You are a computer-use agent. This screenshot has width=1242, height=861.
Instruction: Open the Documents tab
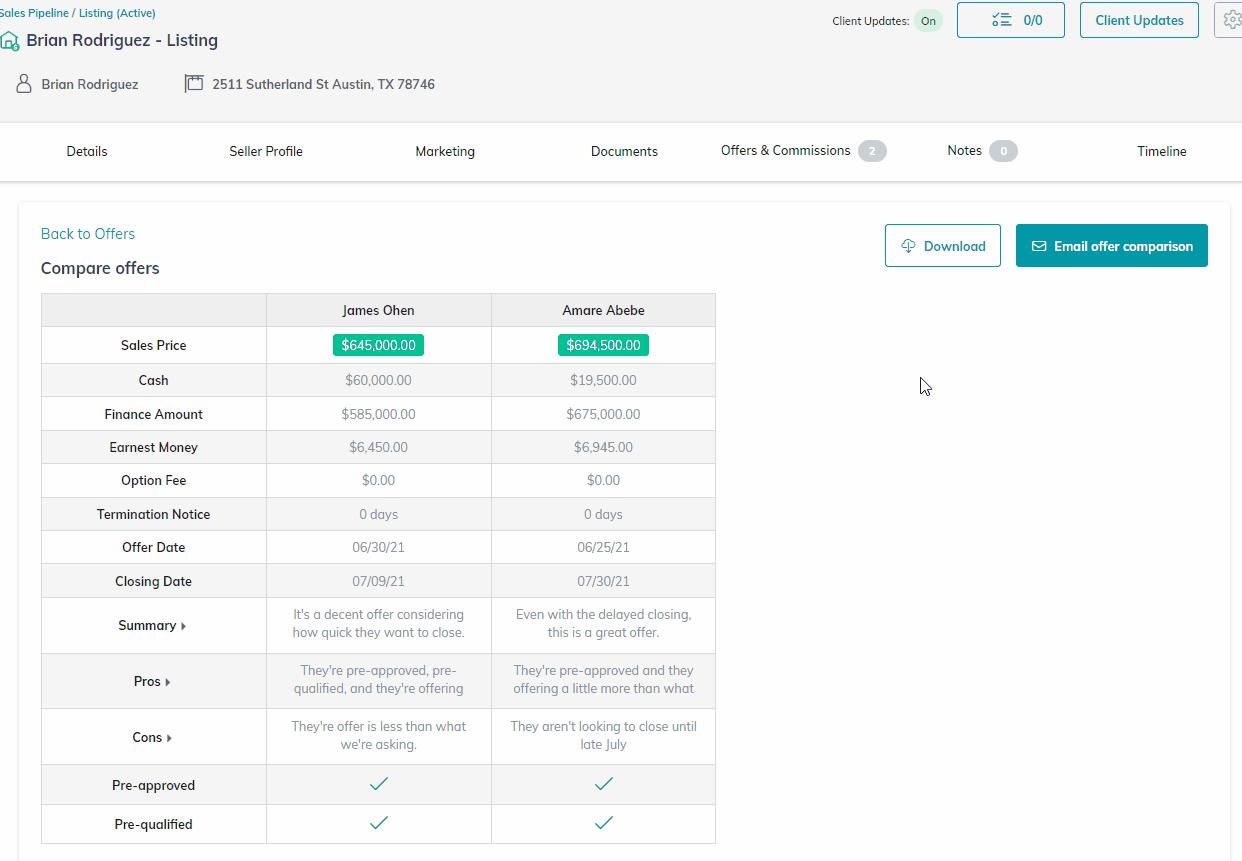click(624, 152)
